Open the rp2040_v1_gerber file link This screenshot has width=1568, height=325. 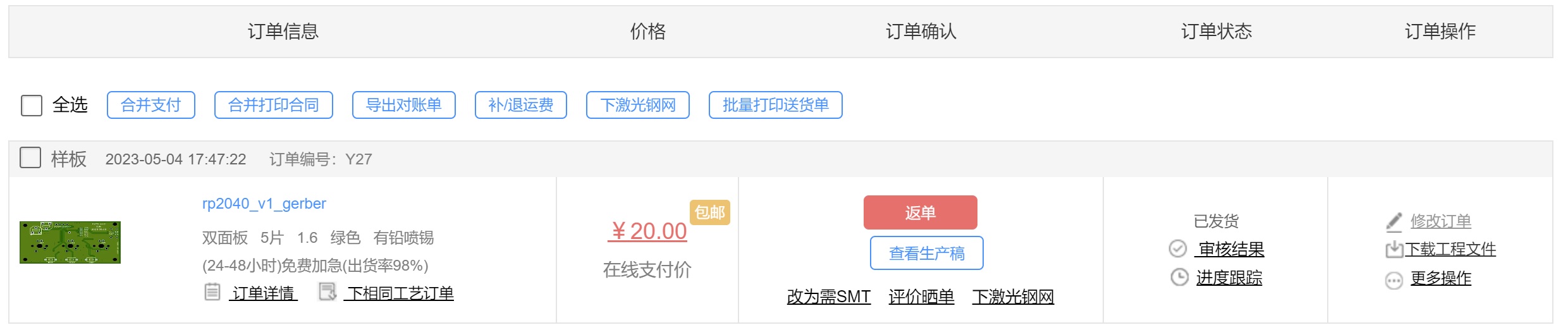264,204
